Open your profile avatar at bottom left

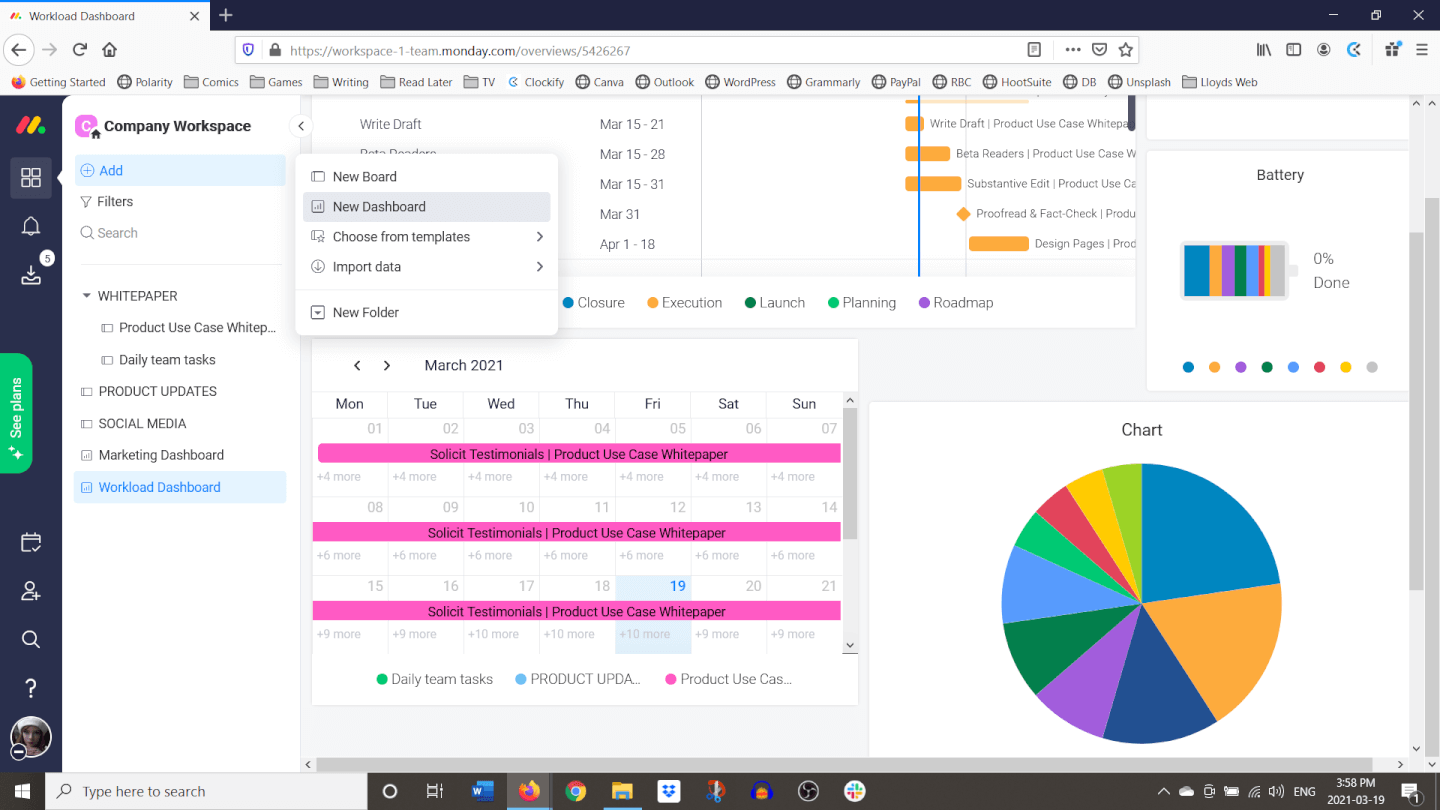(31, 737)
